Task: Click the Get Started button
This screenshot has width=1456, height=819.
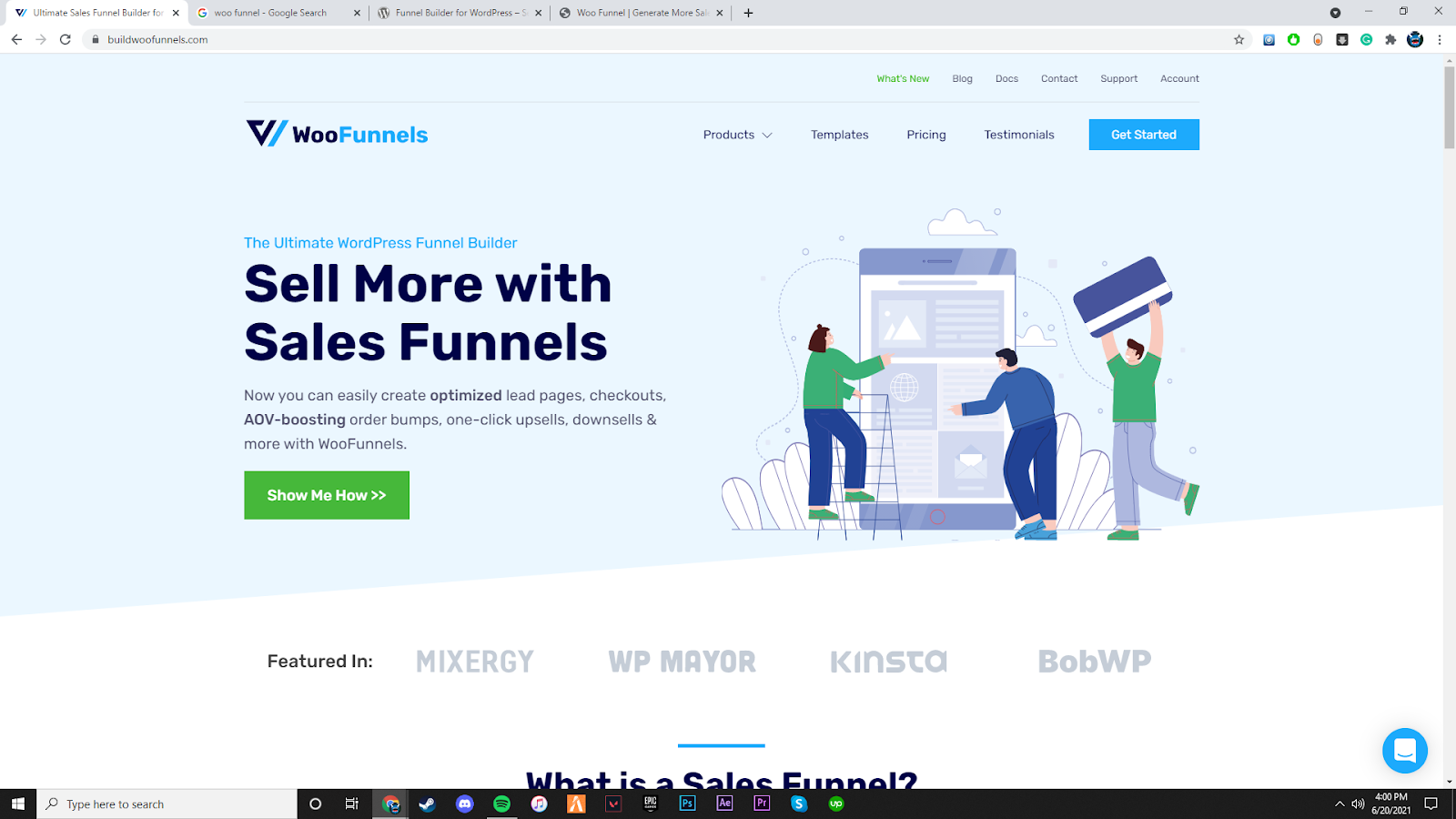Action: click(1144, 135)
